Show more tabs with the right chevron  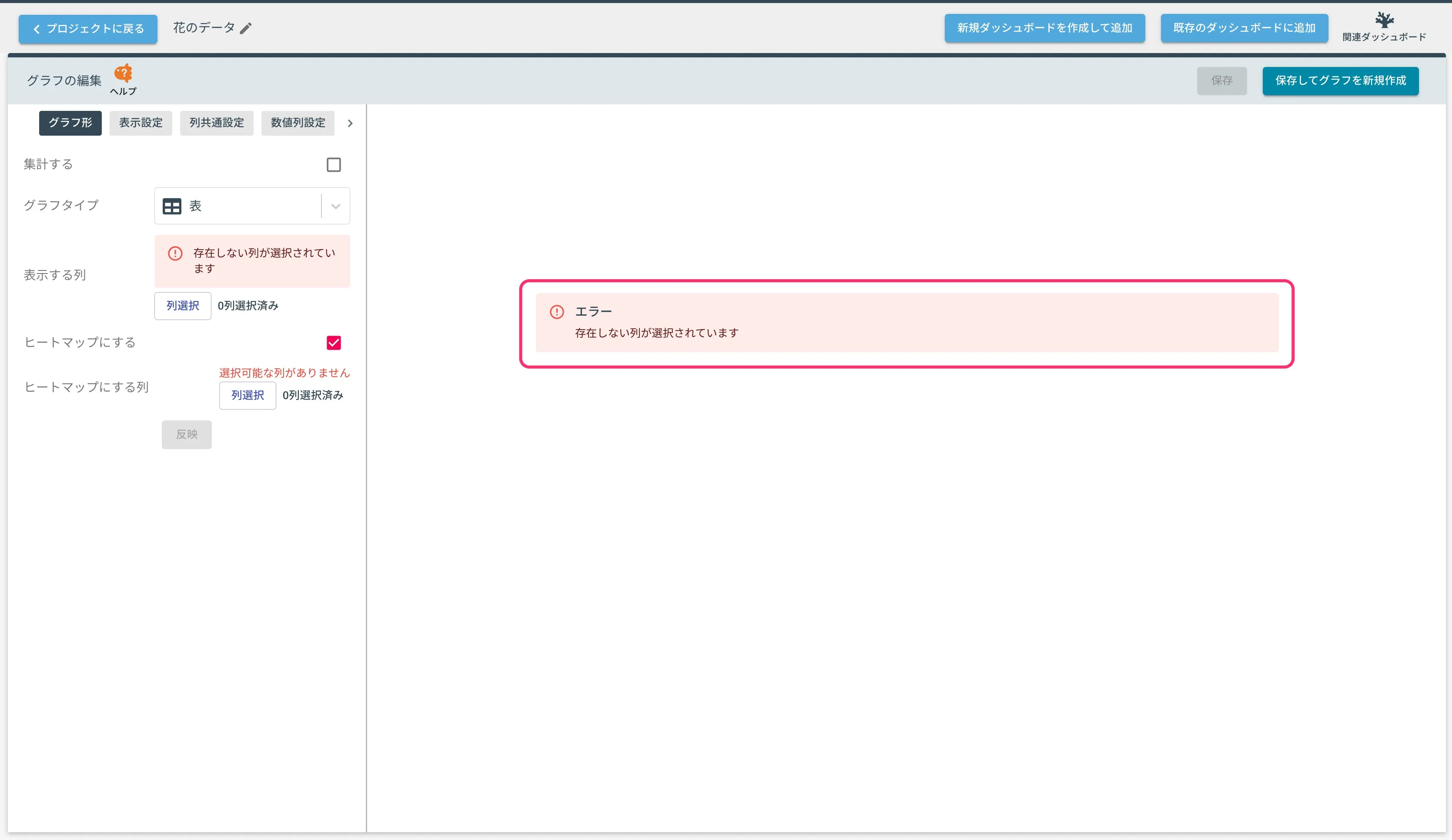pyautogui.click(x=350, y=123)
